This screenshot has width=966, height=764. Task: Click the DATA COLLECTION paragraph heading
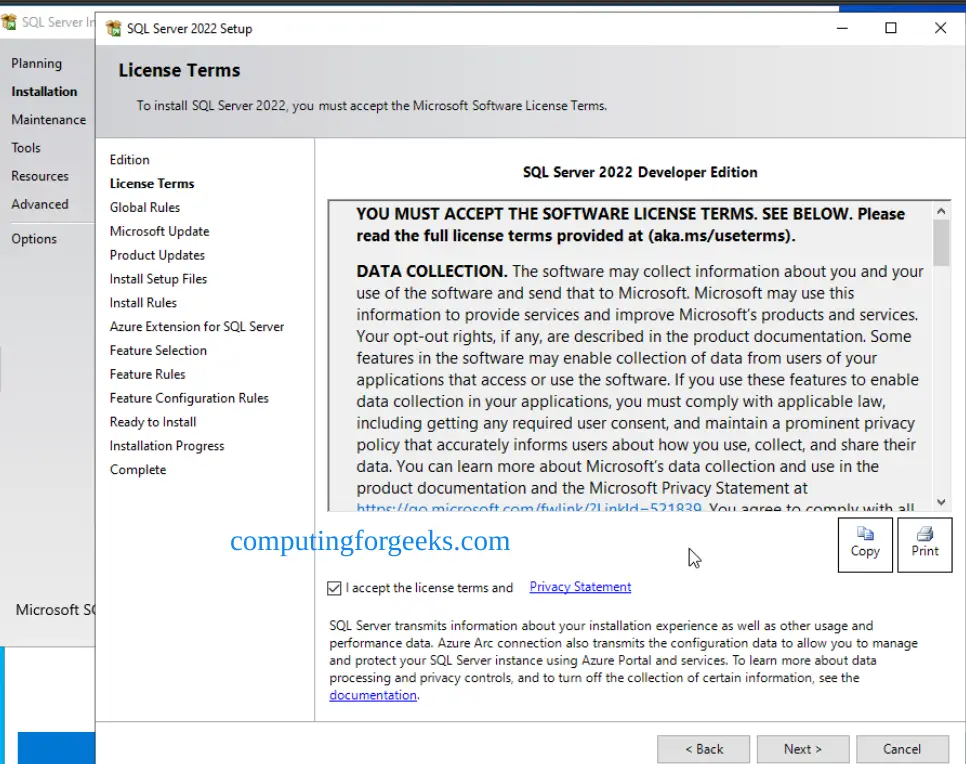(431, 272)
